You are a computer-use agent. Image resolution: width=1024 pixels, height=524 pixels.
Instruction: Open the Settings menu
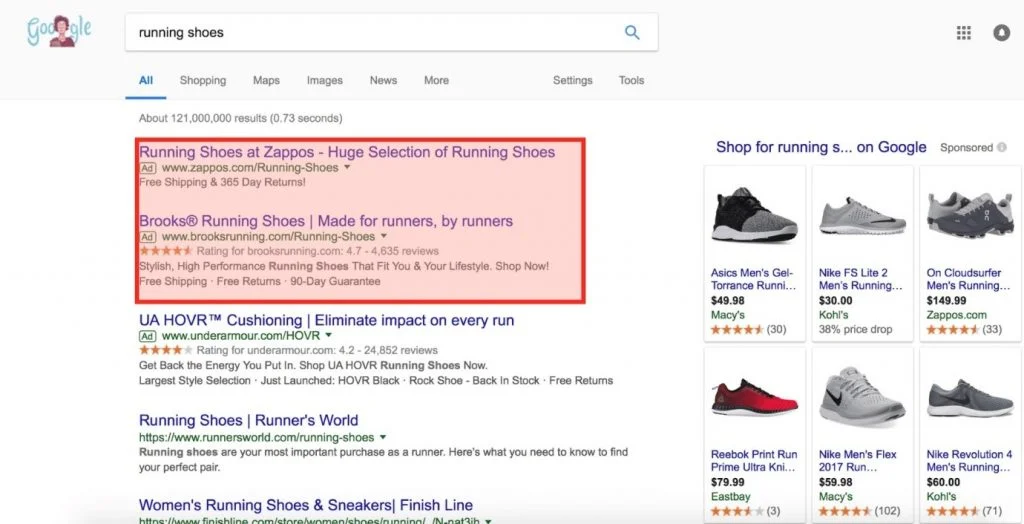click(573, 80)
